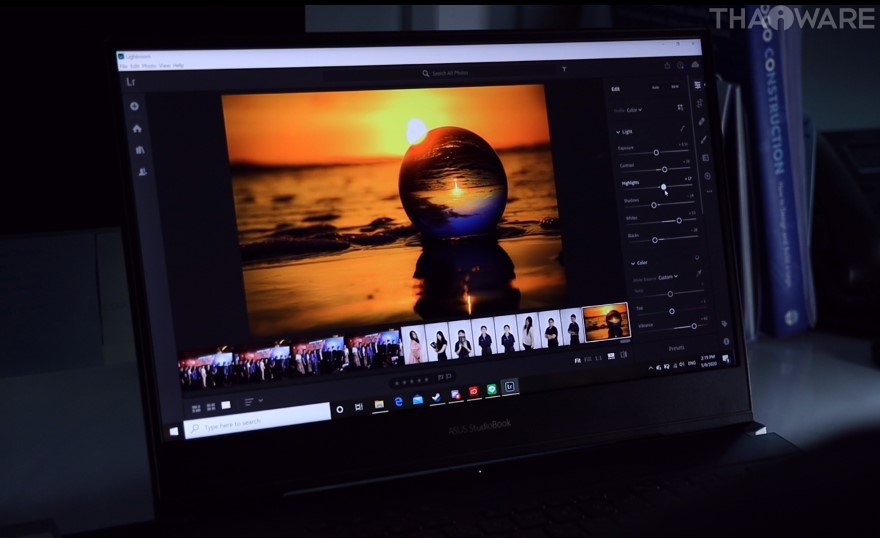Click the filter funnel icon beside search
Viewport: 880px width, 538px height.
(x=564, y=69)
